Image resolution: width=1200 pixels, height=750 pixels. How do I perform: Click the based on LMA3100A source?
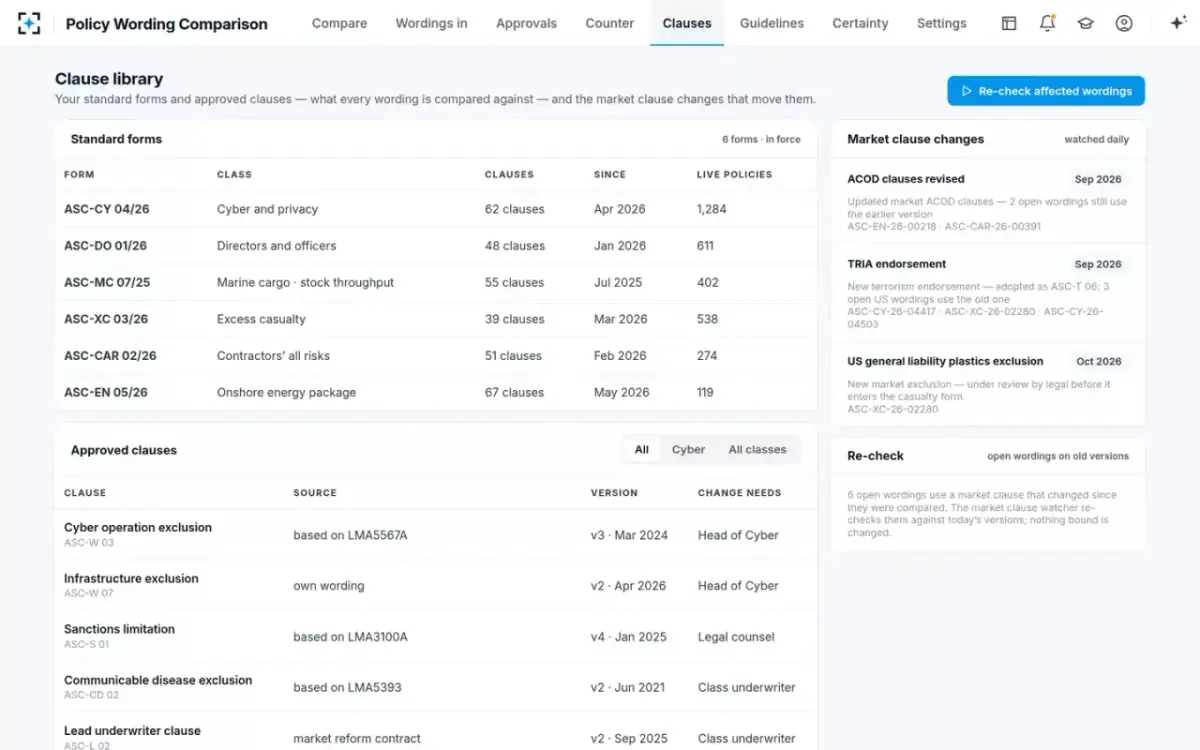point(350,637)
